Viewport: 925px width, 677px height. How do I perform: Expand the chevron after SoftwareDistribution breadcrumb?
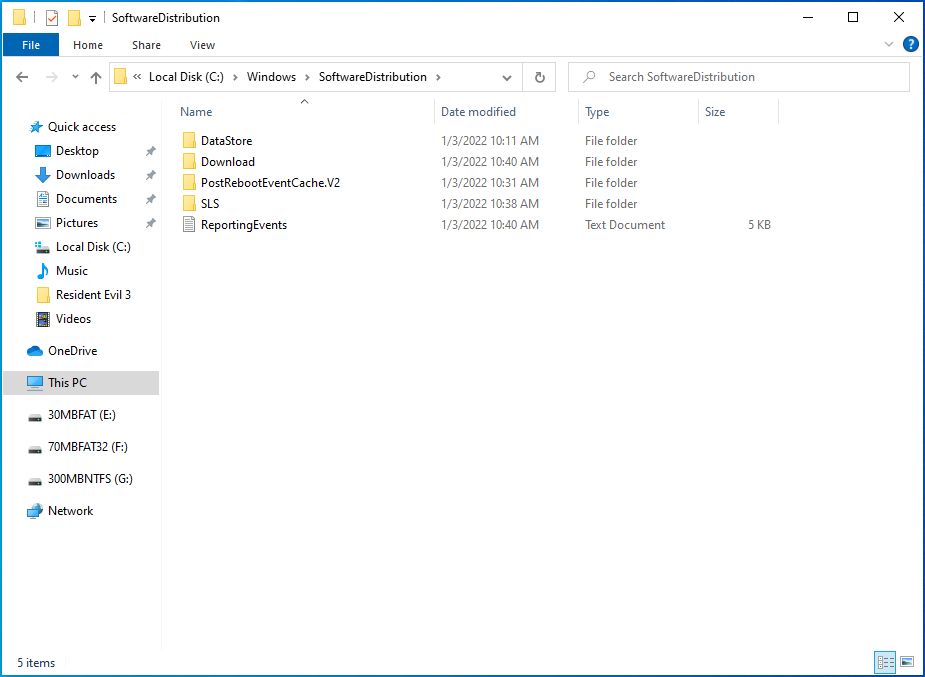(438, 77)
